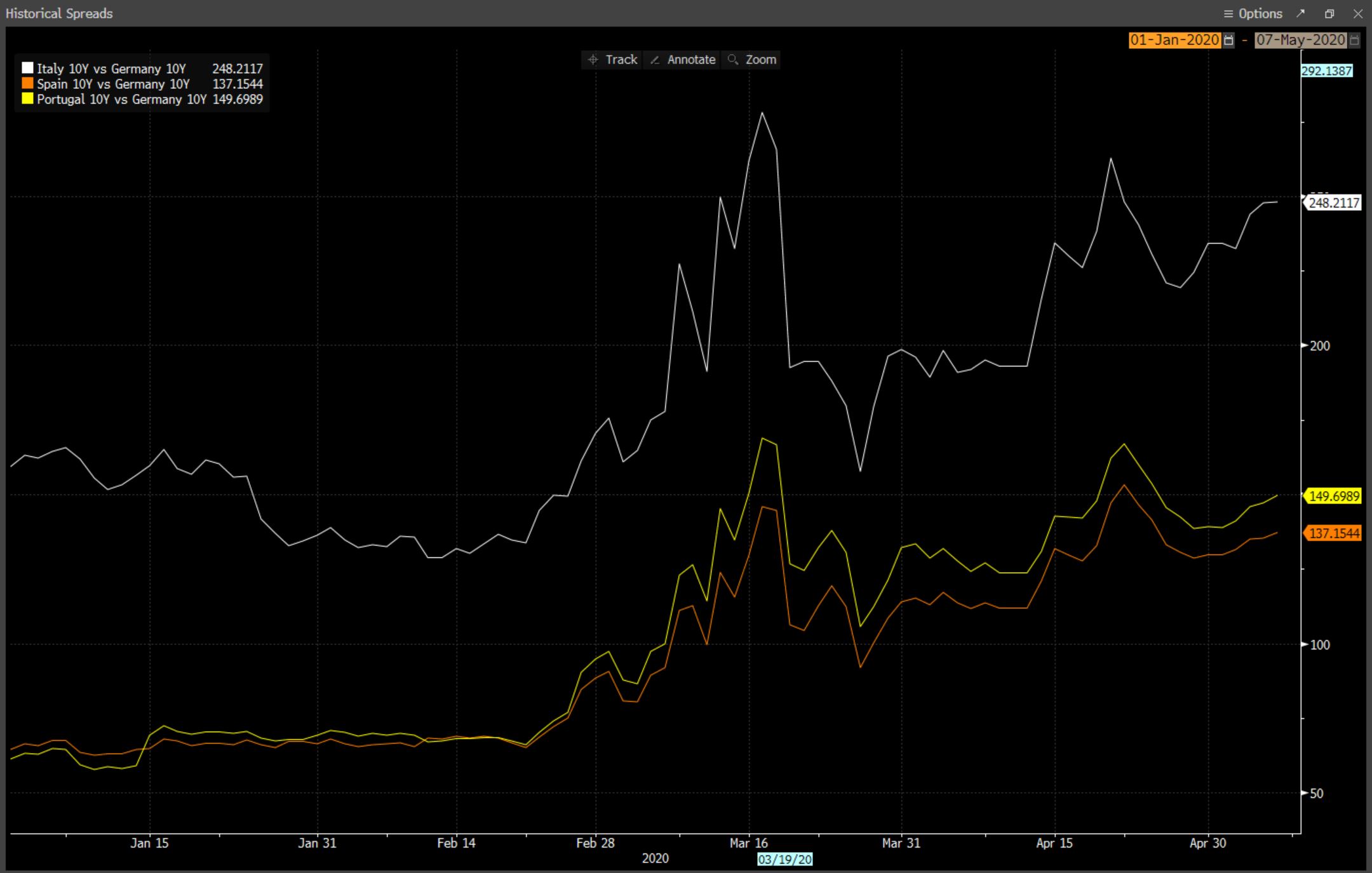Image resolution: width=1372 pixels, height=873 pixels.
Task: Click the Mar 16 x-axis label
Action: [x=749, y=843]
